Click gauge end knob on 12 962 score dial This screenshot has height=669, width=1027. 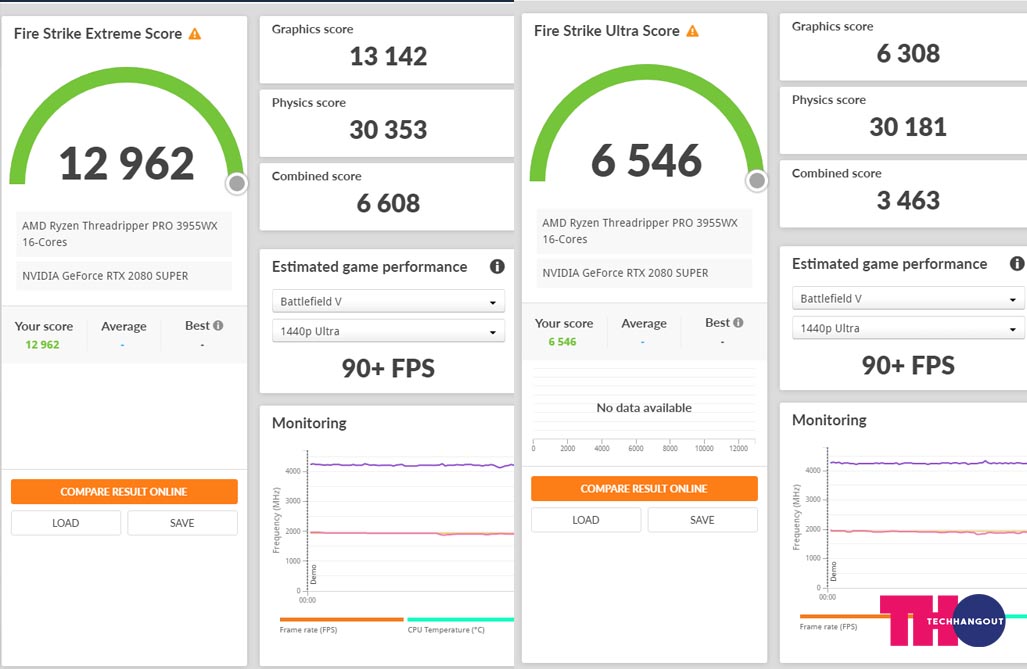236,183
